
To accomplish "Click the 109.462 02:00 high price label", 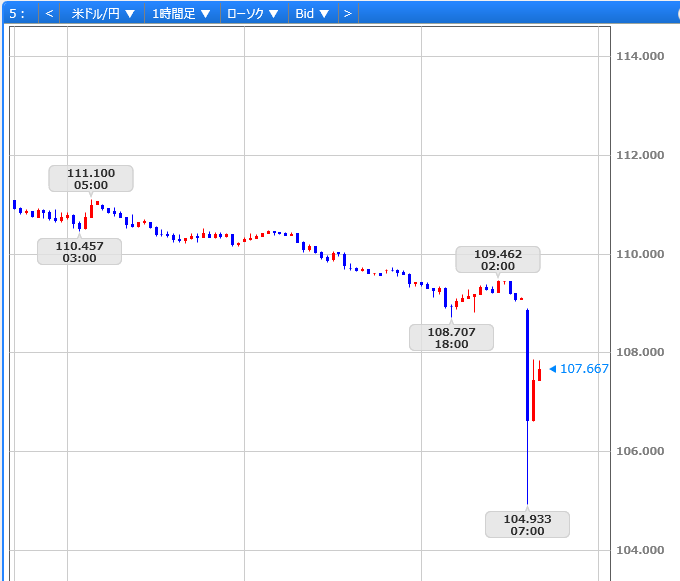I will 498,260.
